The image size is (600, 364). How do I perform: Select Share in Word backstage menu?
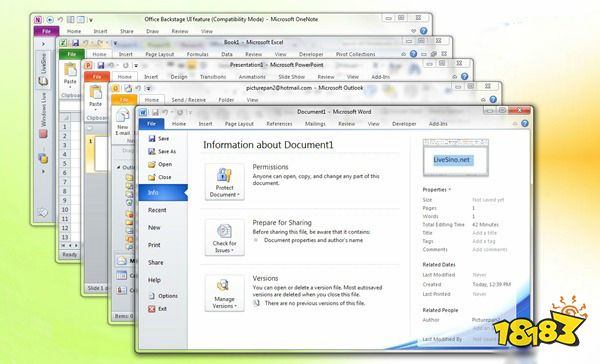point(156,262)
